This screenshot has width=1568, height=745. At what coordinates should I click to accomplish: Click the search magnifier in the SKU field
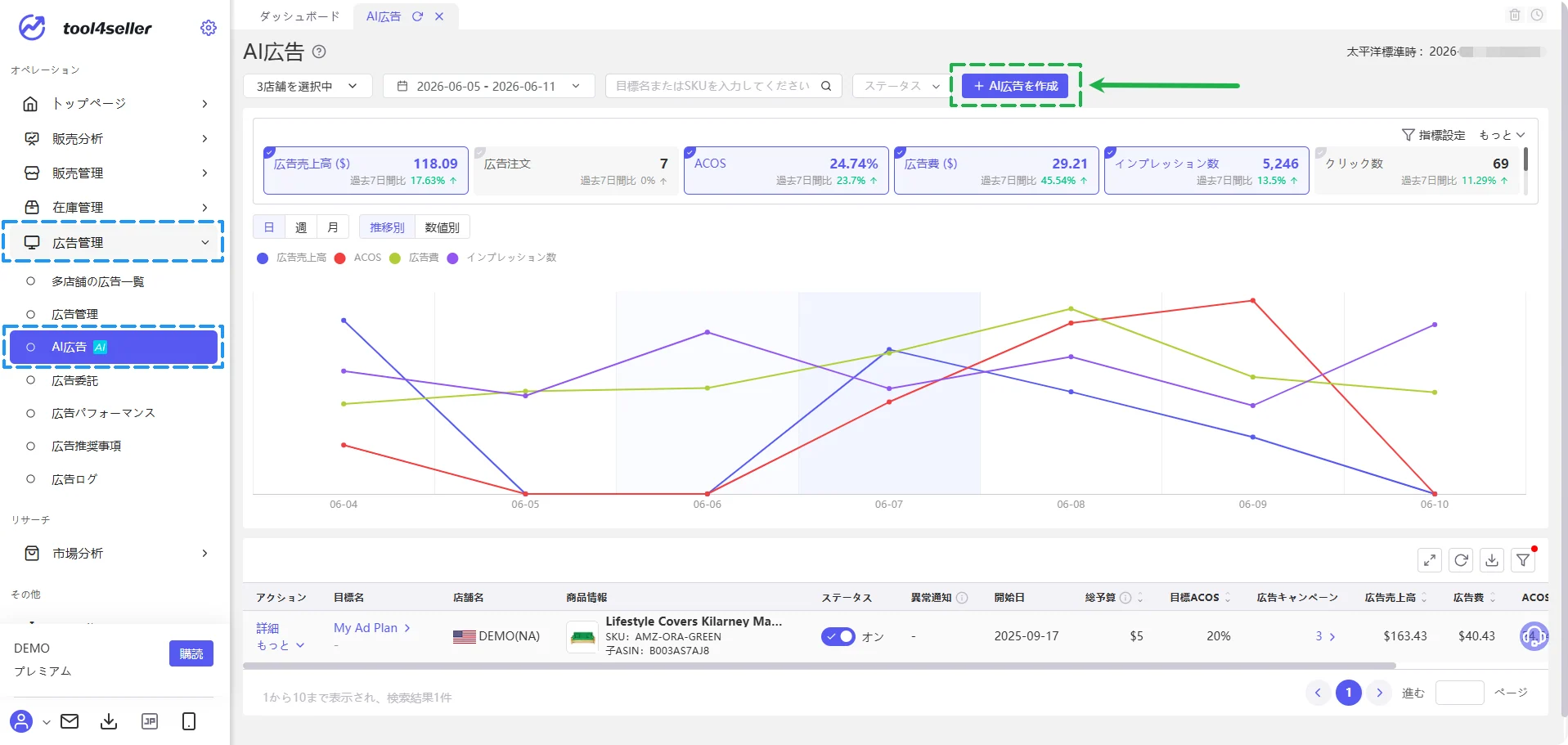coord(826,86)
